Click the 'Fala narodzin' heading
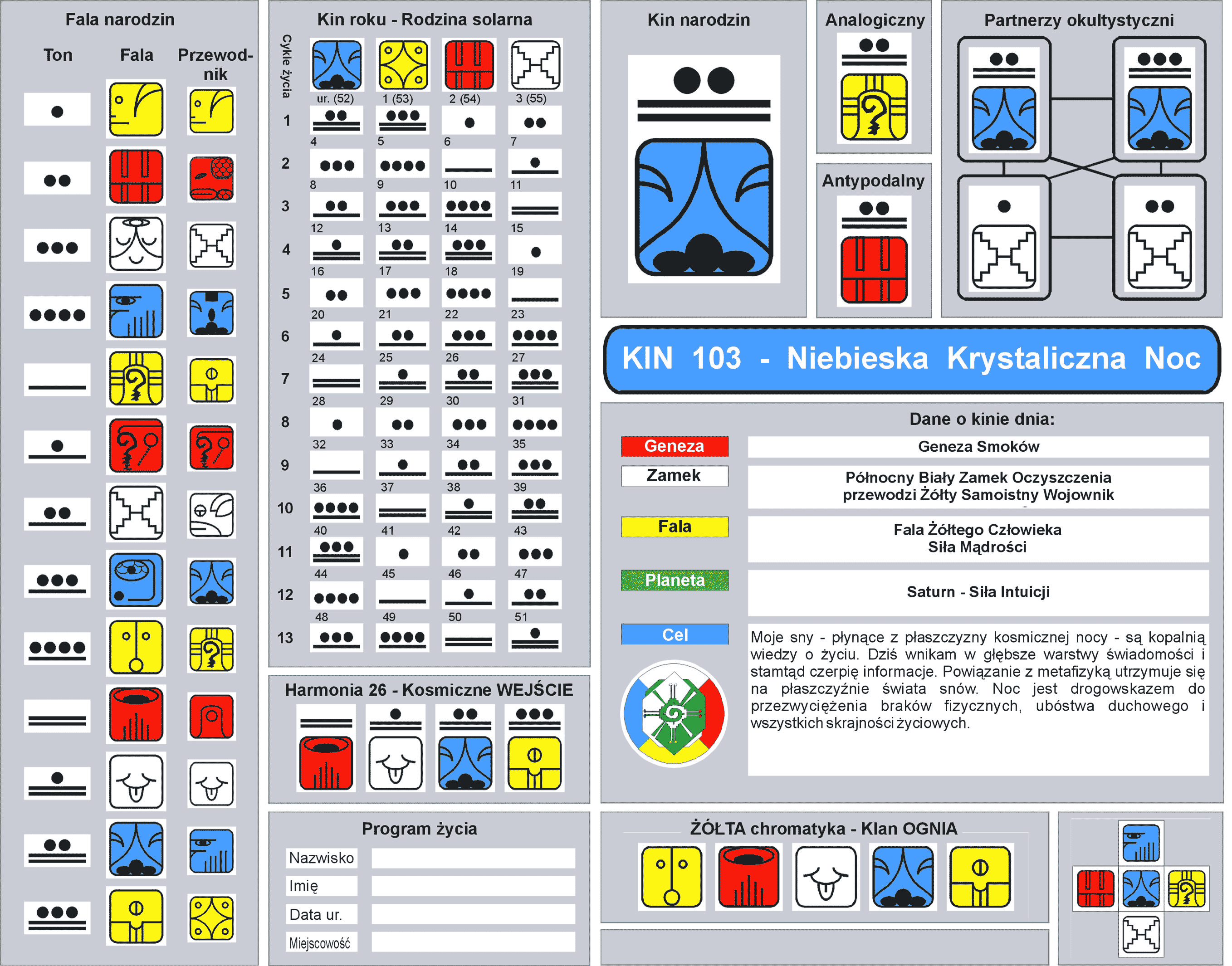 tap(121, 20)
